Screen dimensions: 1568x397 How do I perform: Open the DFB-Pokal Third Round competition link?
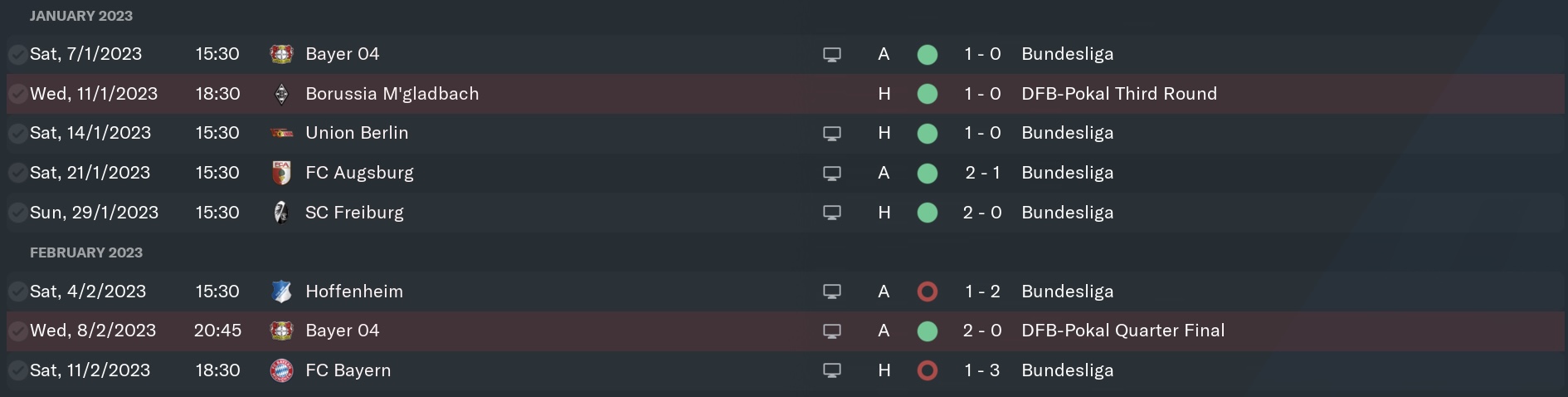click(x=1119, y=94)
